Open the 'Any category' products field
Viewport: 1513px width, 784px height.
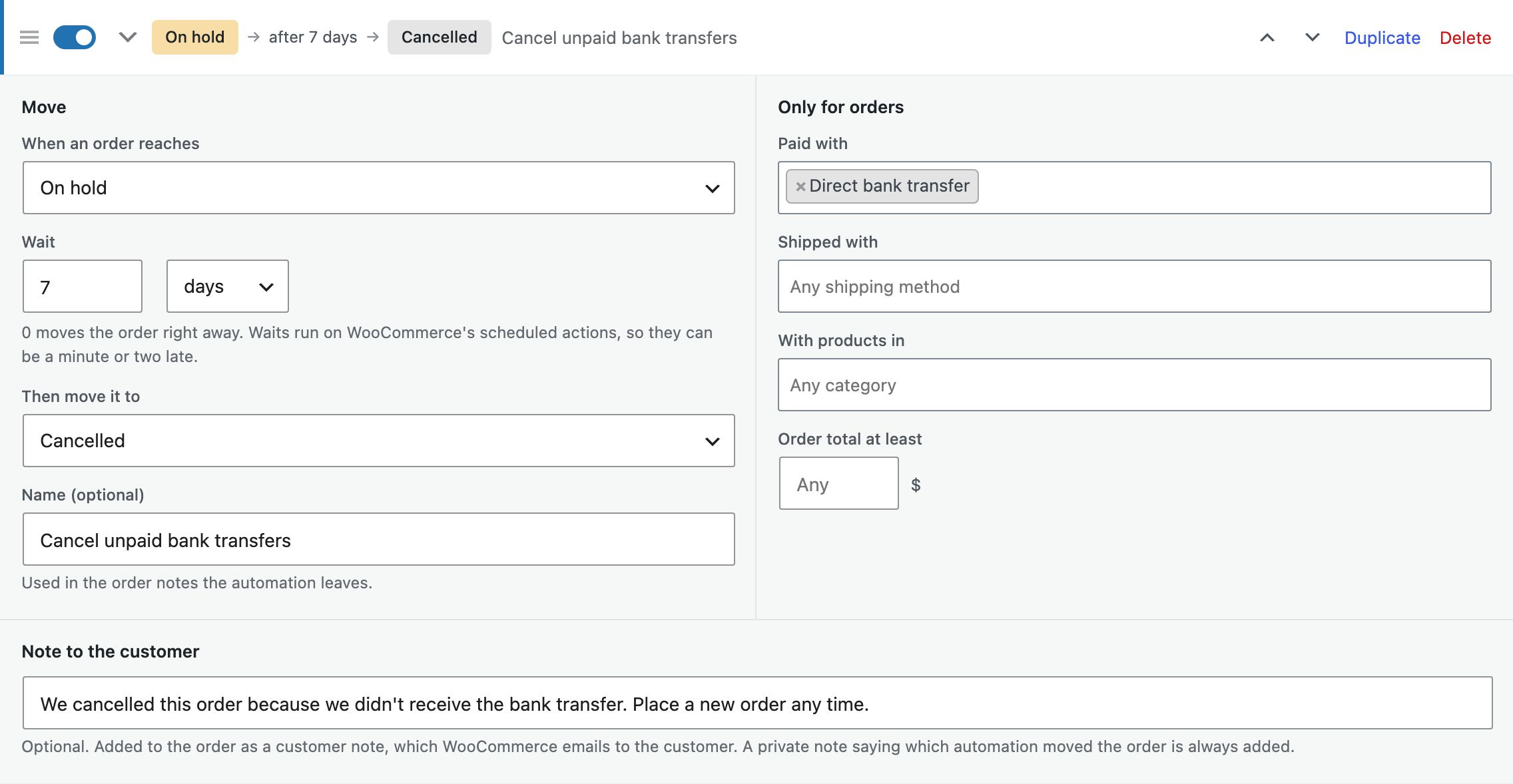[x=1135, y=385]
